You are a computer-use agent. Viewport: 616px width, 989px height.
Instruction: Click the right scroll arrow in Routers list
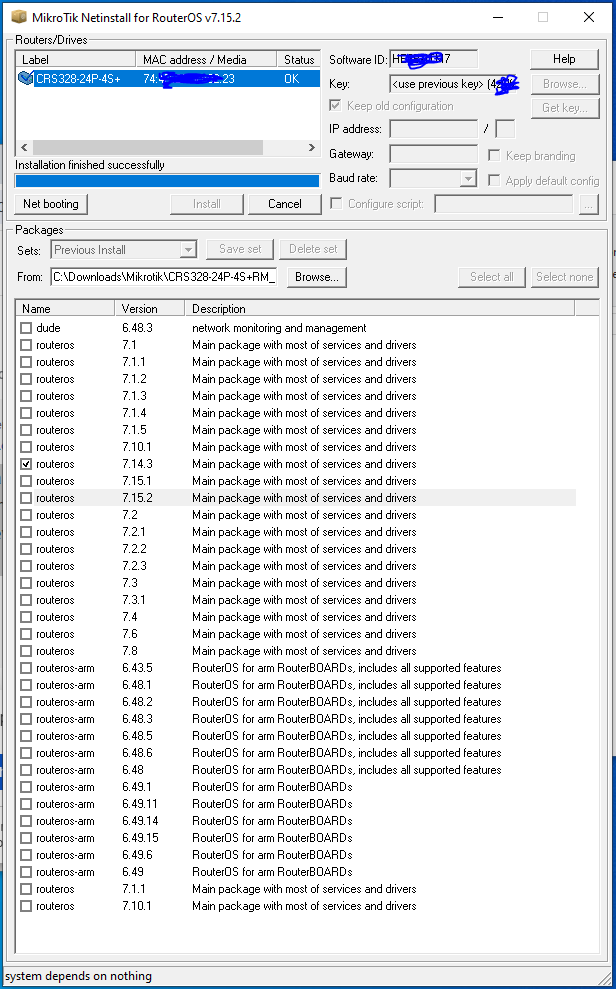pos(311,147)
